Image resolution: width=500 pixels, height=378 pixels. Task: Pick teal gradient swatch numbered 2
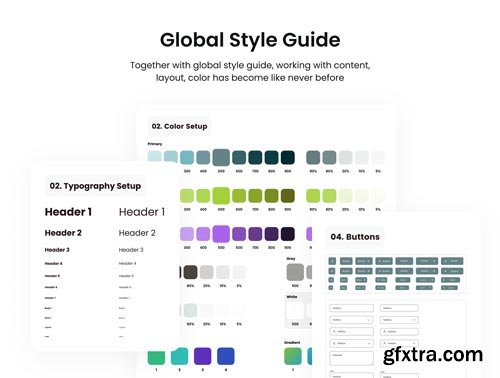[179, 356]
